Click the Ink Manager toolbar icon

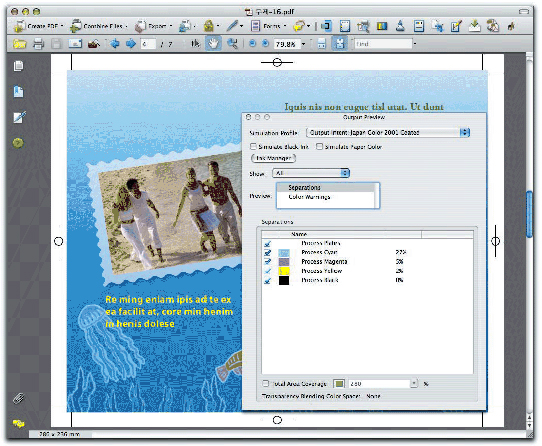pos(400,26)
